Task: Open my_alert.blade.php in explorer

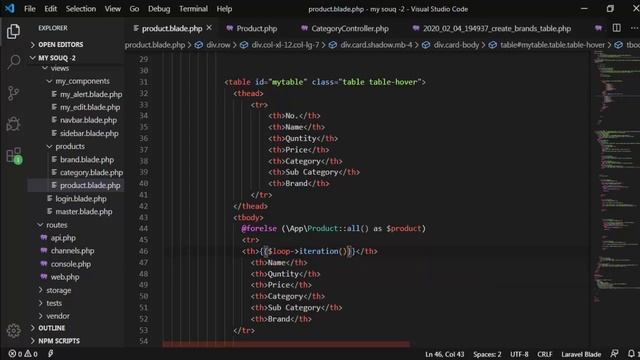Action: 91,94
